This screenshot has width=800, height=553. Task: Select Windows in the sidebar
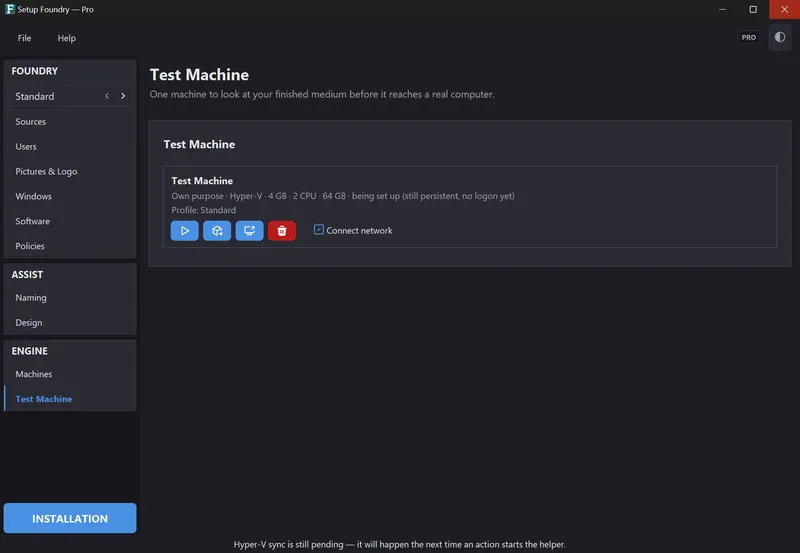click(70, 196)
